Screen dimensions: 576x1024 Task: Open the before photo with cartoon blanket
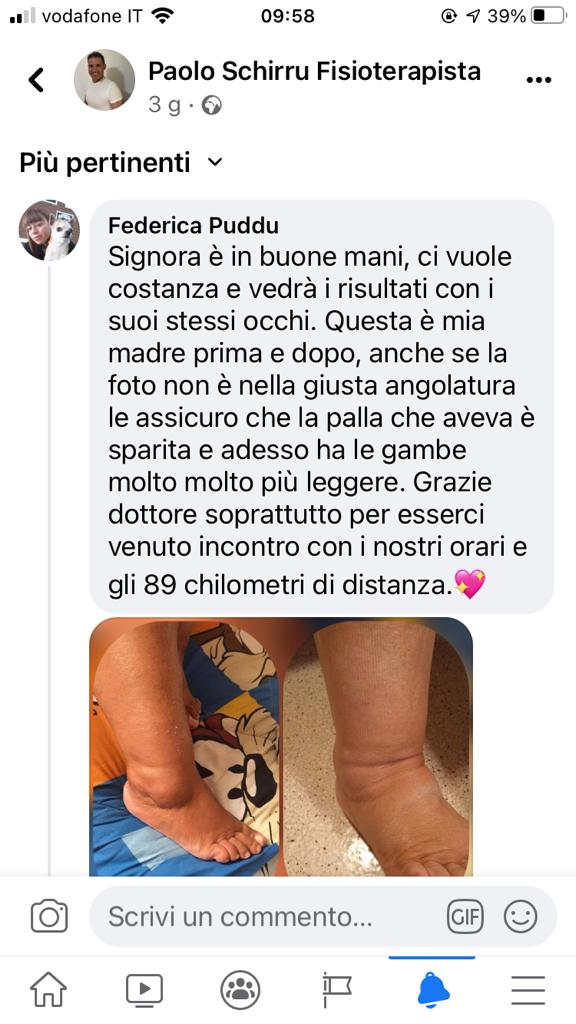pos(184,746)
